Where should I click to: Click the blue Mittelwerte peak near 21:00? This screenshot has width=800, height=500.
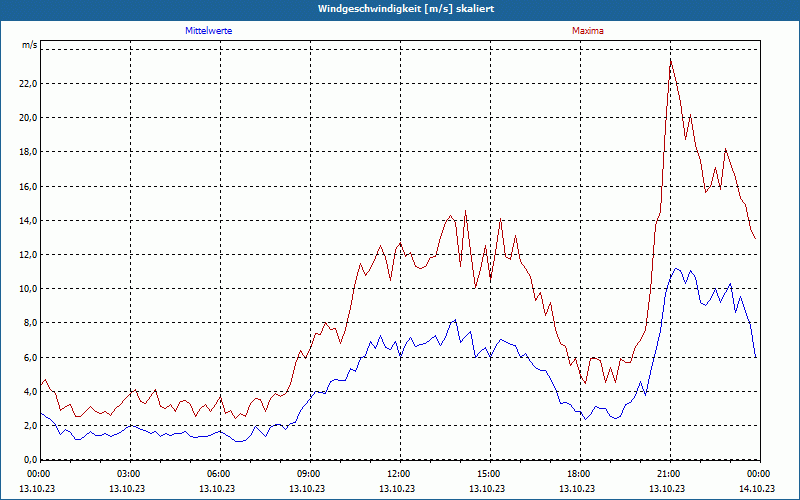pos(676,268)
